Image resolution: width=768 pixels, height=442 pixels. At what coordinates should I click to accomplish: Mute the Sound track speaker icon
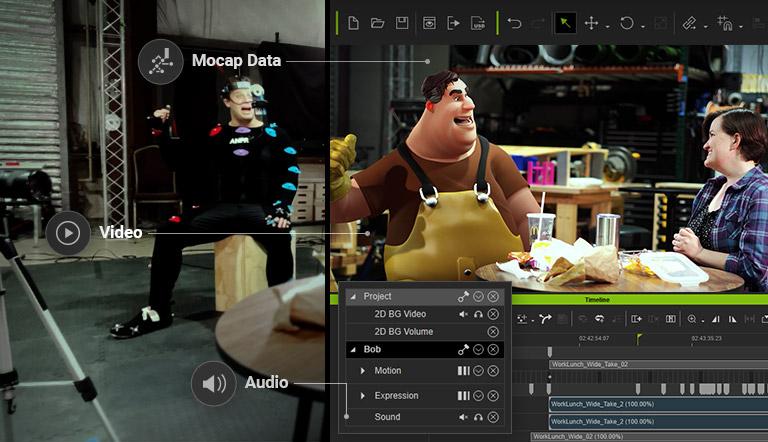click(x=463, y=417)
